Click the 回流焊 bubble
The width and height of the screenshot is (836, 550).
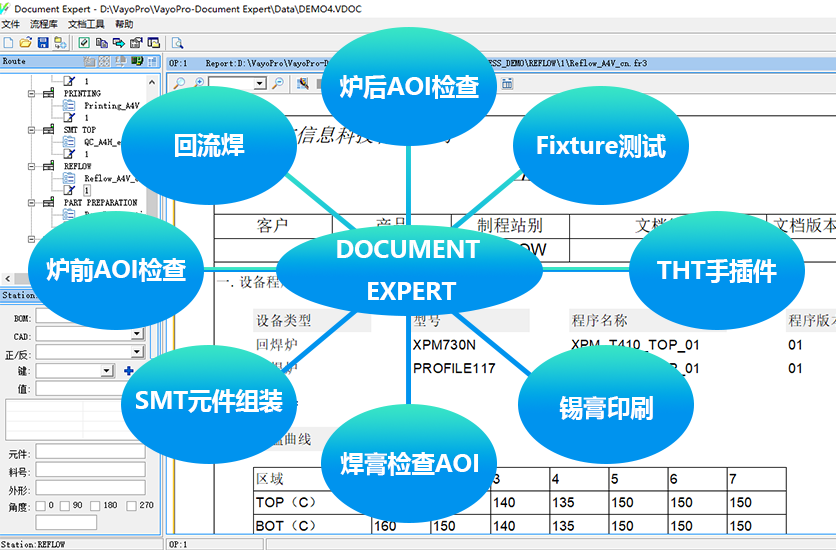point(209,145)
